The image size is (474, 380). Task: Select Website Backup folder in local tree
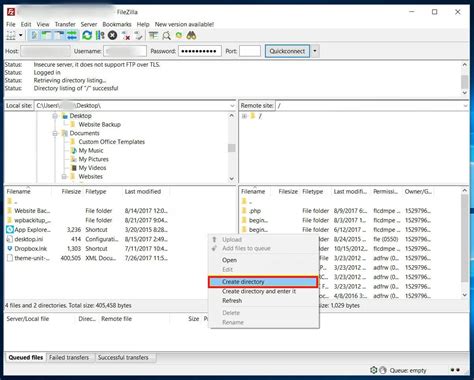click(99, 124)
